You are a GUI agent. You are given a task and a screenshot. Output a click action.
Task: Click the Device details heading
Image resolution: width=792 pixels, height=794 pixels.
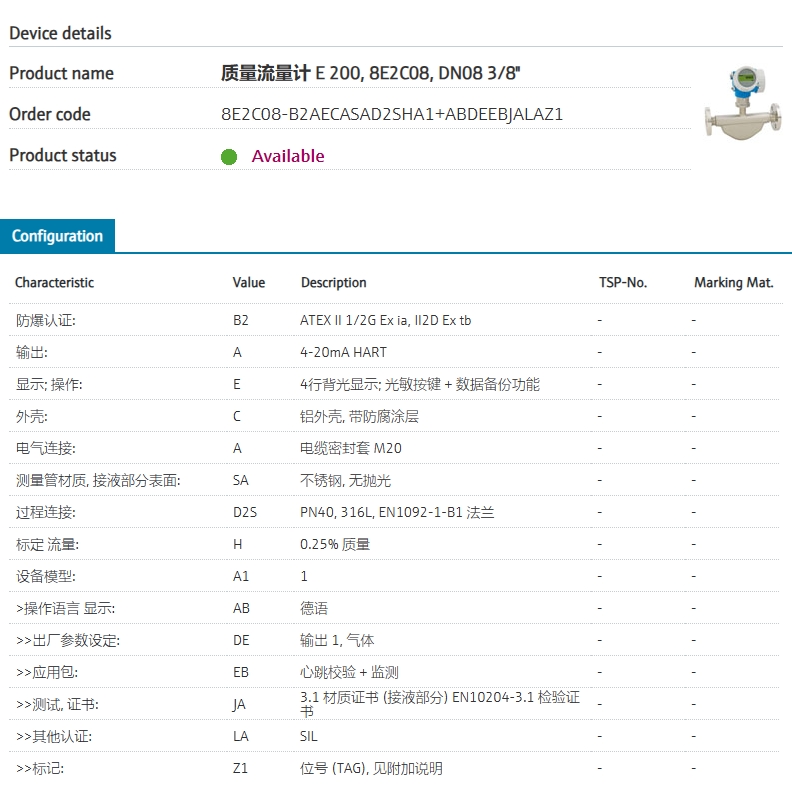coord(60,33)
